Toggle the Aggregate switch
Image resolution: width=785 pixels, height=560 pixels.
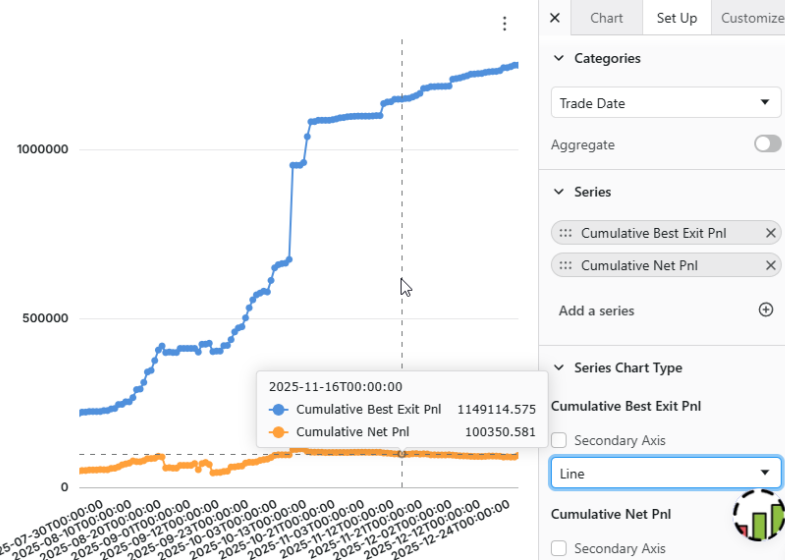pos(767,144)
